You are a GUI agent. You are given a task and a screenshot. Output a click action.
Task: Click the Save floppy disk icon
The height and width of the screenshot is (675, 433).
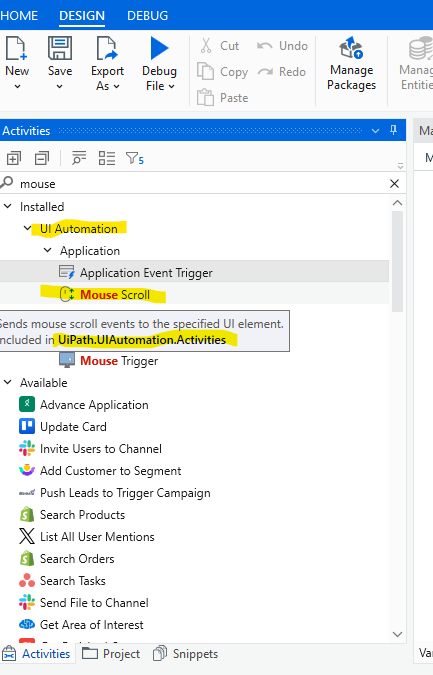tap(60, 48)
